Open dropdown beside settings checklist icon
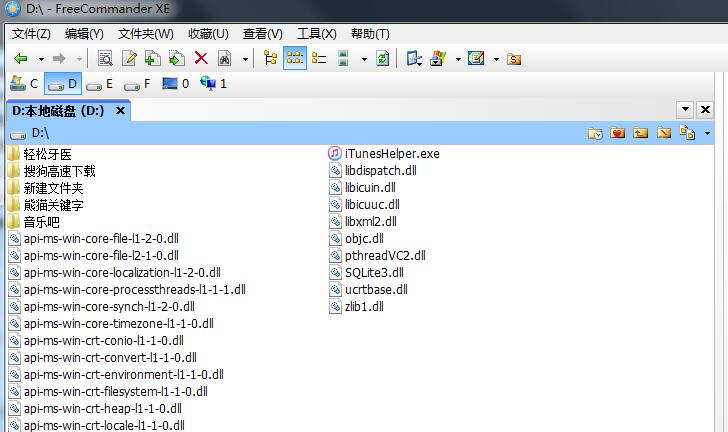 pyautogui.click(x=496, y=59)
